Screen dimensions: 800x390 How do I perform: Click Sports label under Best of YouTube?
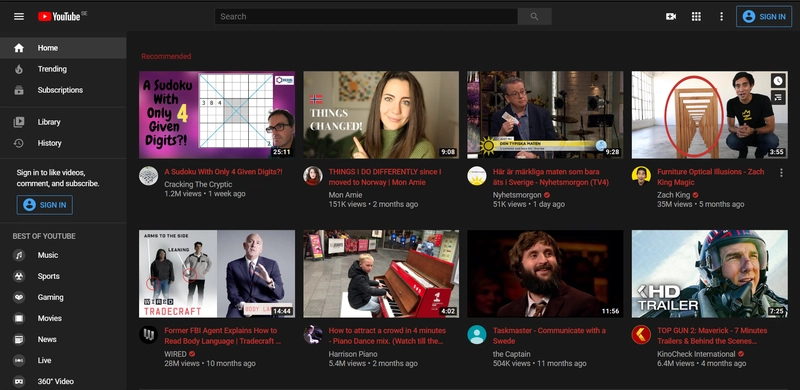point(48,276)
